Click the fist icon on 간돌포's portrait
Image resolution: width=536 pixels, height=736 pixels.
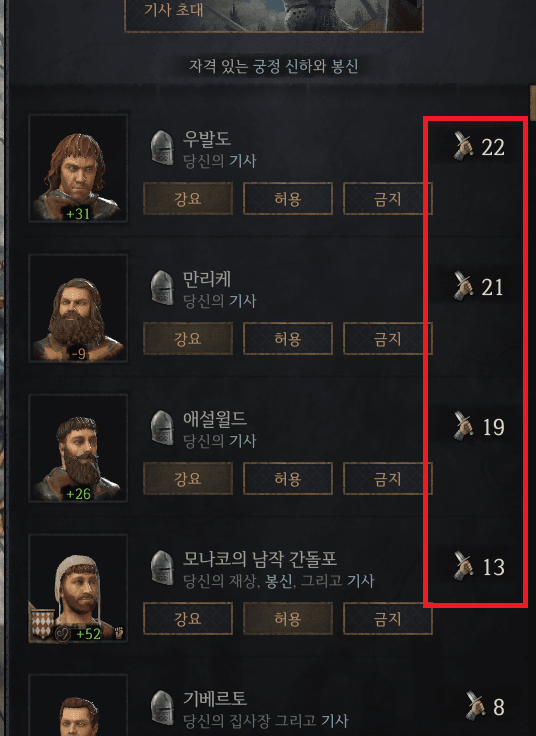(x=119, y=633)
